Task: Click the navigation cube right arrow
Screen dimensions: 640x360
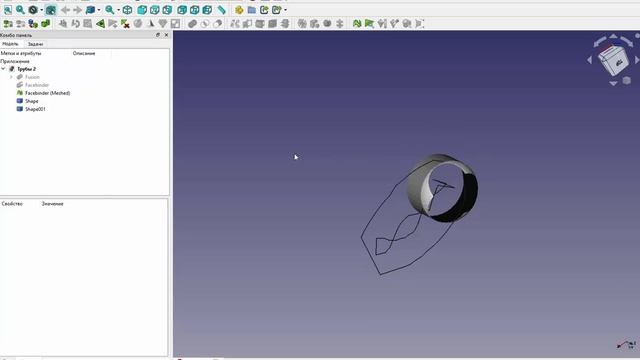Action: [636, 60]
